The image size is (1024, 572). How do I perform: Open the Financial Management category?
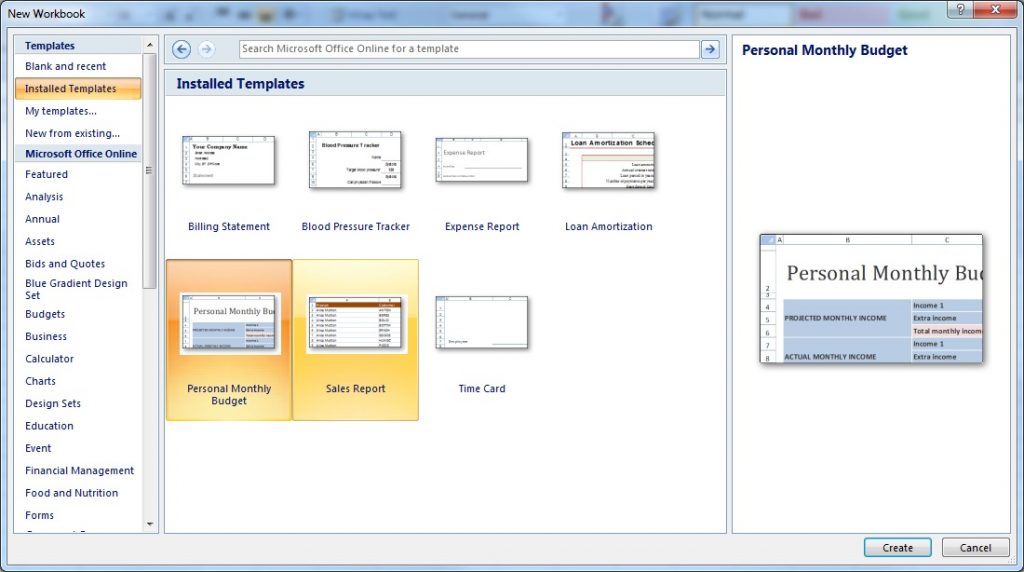(x=79, y=470)
